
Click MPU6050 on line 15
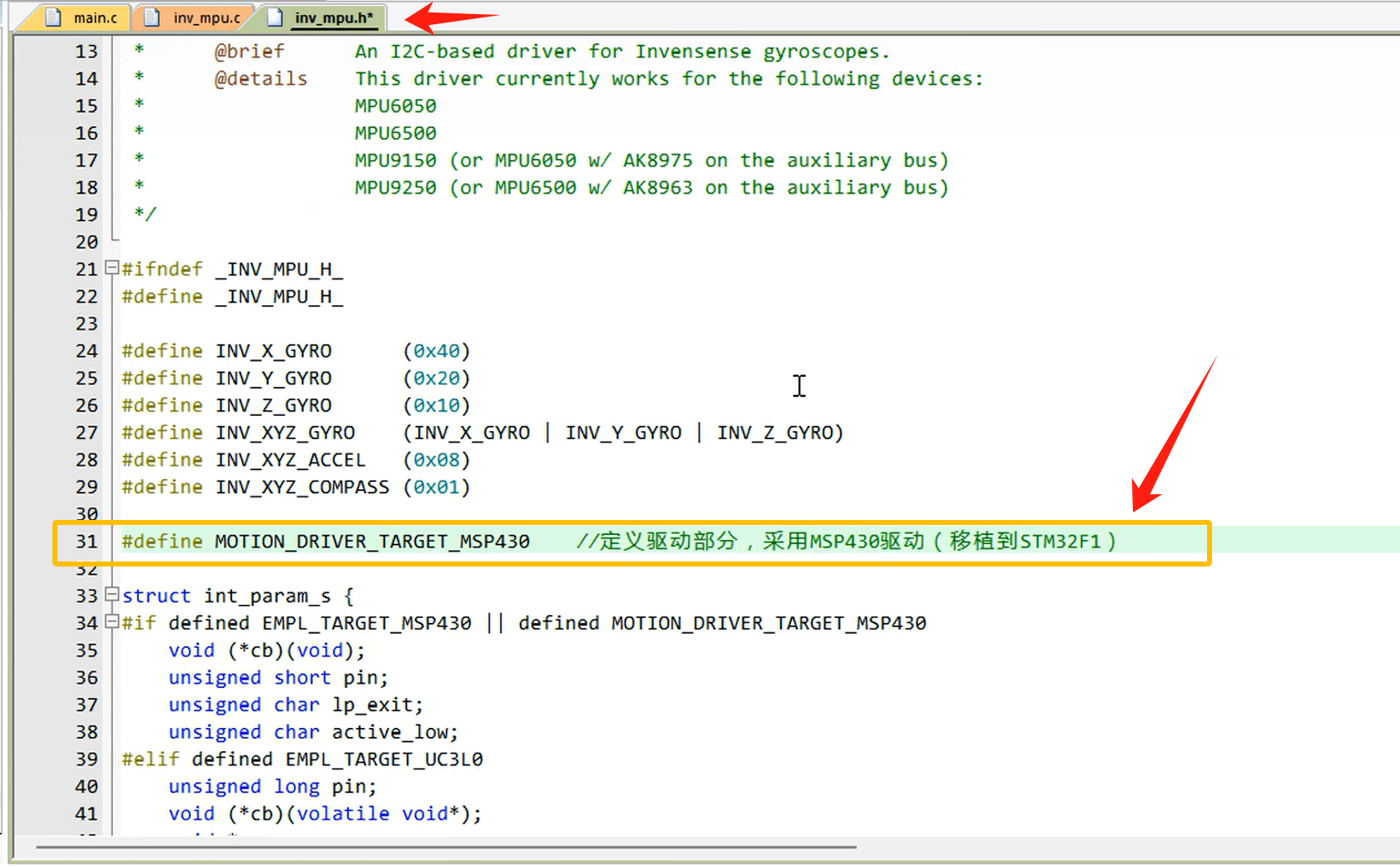pyautogui.click(x=396, y=106)
